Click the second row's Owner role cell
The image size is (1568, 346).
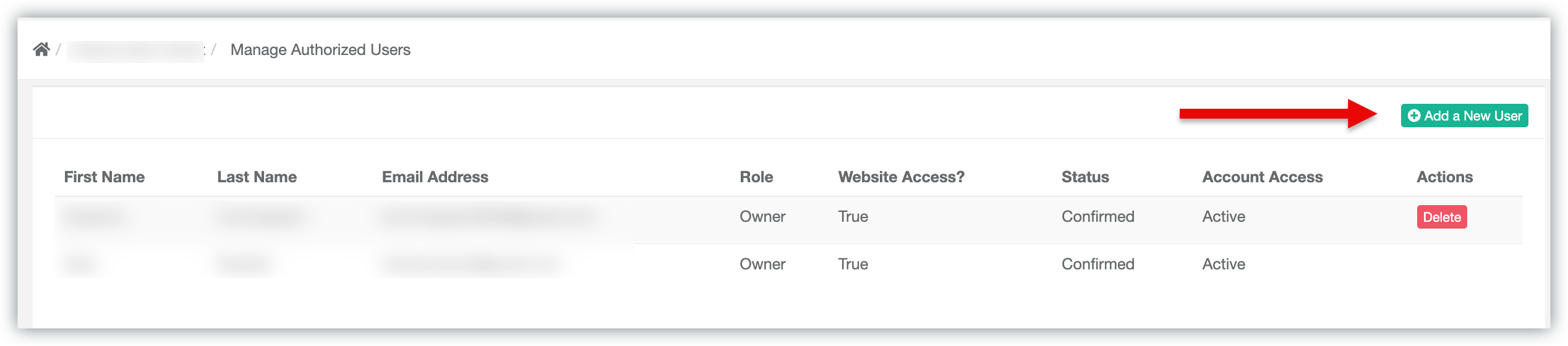click(x=762, y=264)
